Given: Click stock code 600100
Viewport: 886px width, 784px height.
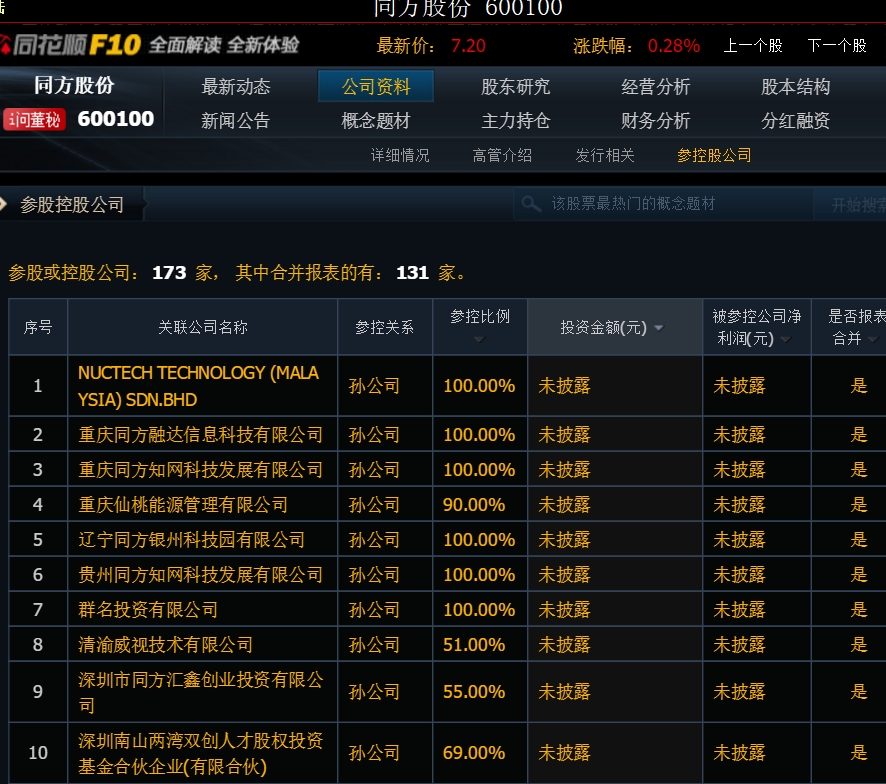Looking at the screenshot, I should pyautogui.click(x=116, y=119).
